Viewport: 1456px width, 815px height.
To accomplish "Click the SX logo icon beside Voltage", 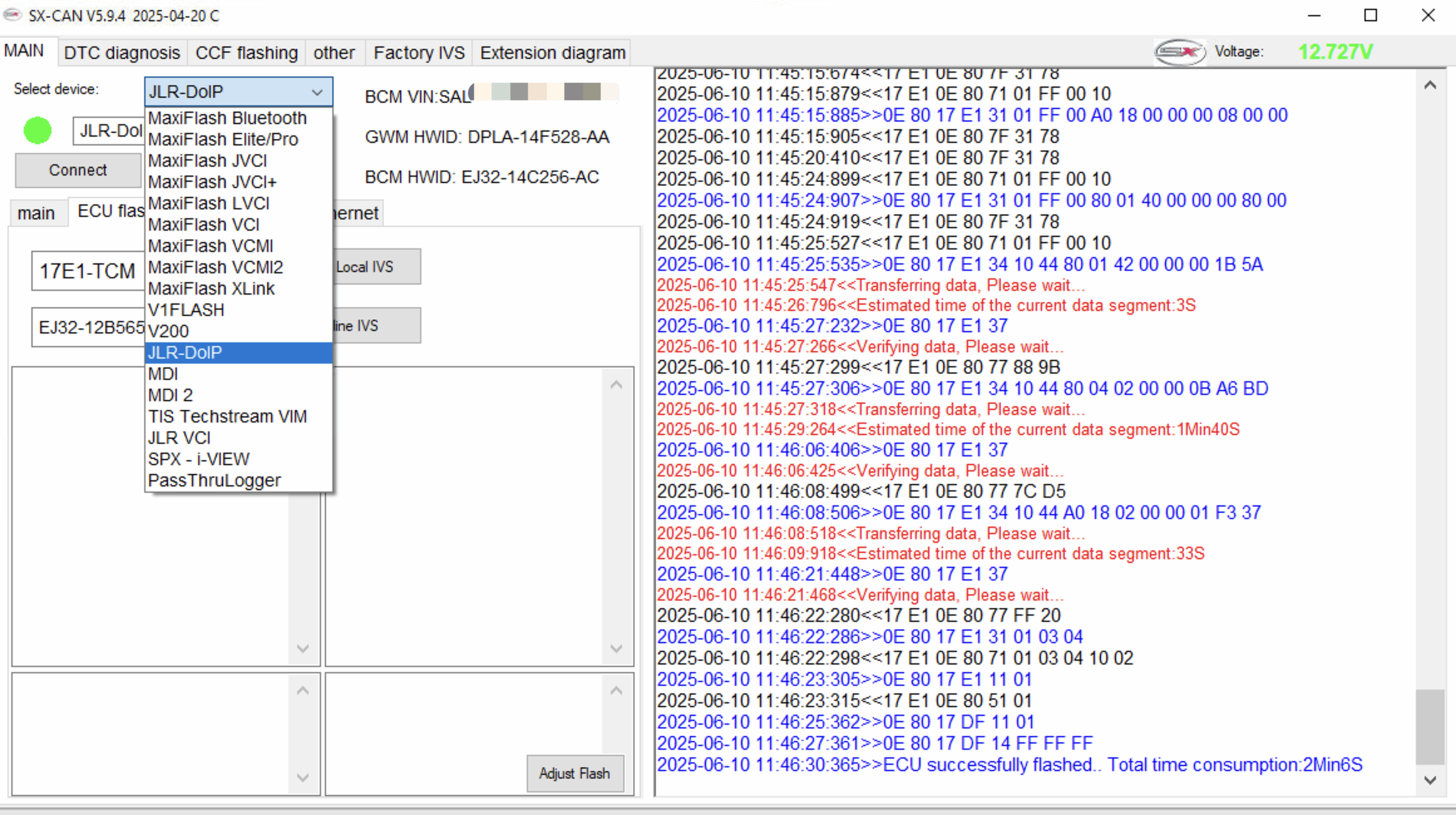I will click(x=1179, y=51).
